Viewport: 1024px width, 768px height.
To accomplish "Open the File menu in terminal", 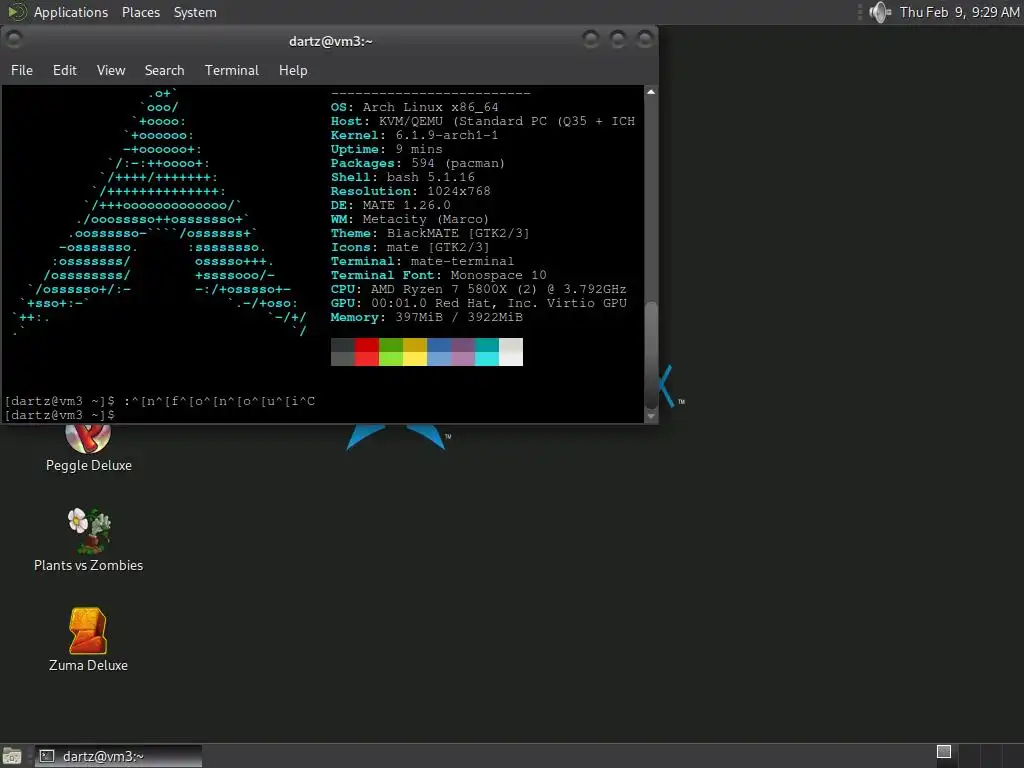I will (x=22, y=70).
